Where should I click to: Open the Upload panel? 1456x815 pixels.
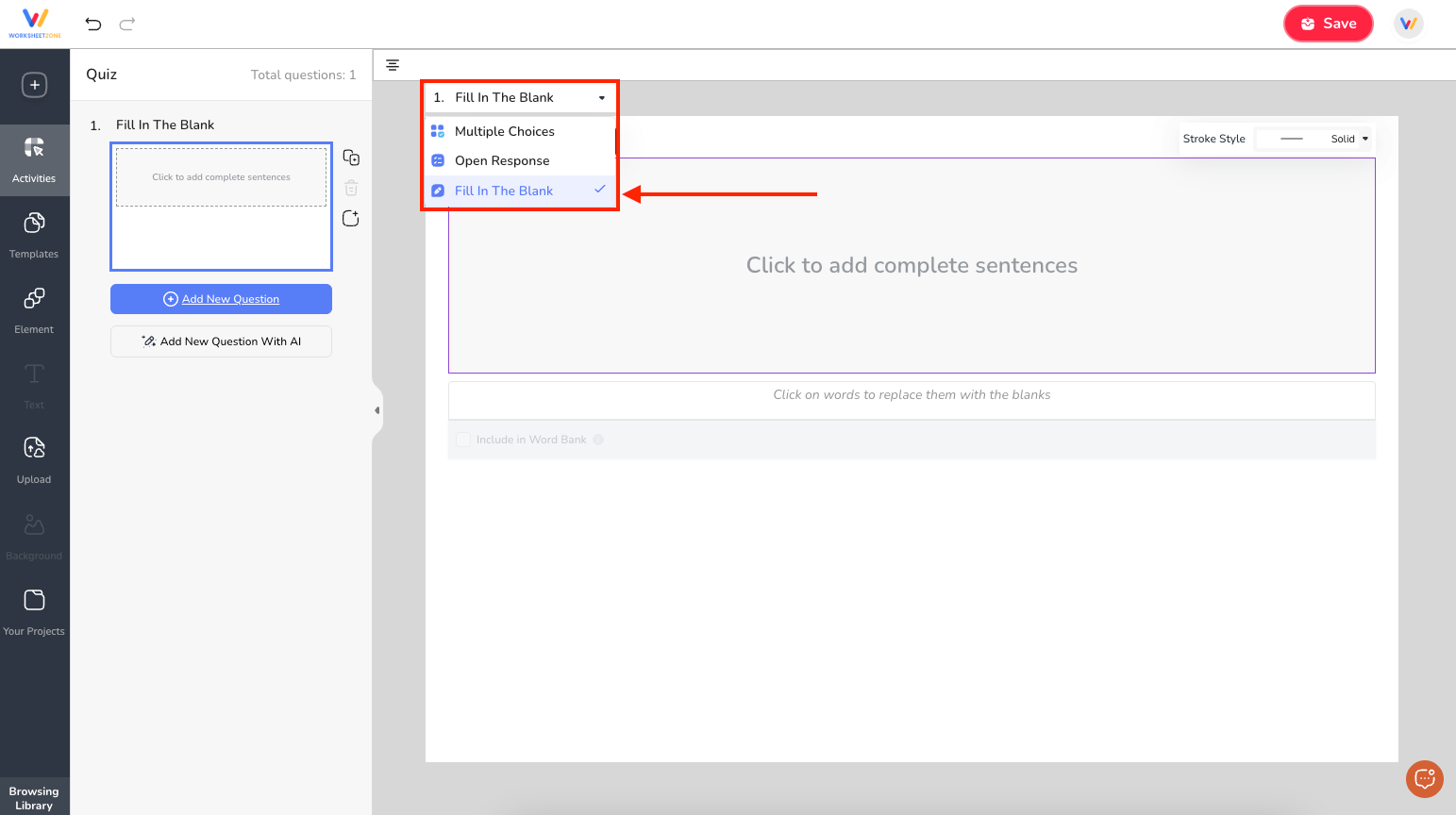pos(35,459)
